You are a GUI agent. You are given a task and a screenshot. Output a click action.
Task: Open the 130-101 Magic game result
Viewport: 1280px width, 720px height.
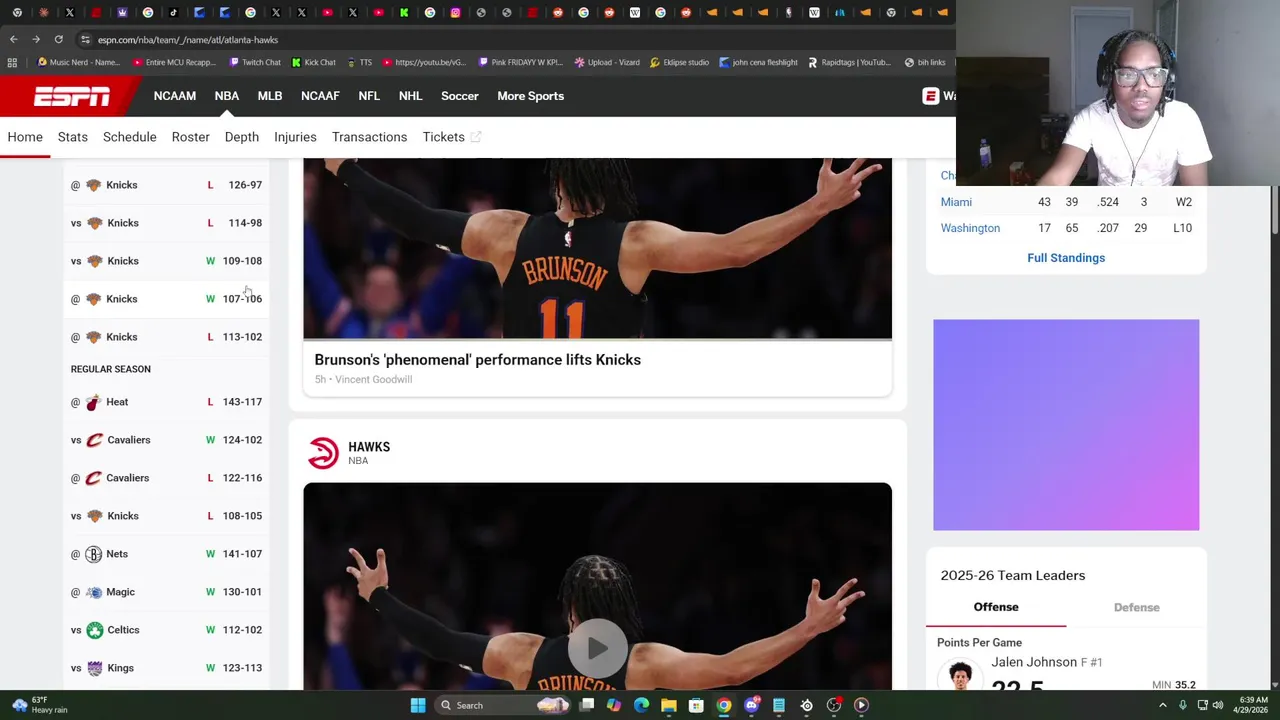click(242, 592)
